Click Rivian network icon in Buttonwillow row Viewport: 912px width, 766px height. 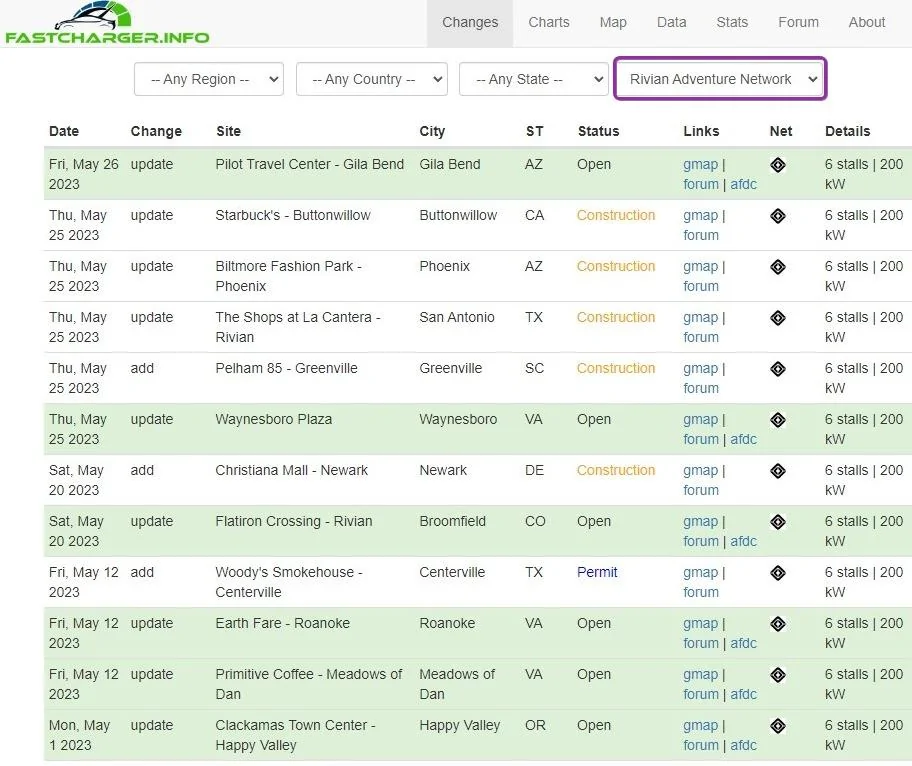click(778, 216)
